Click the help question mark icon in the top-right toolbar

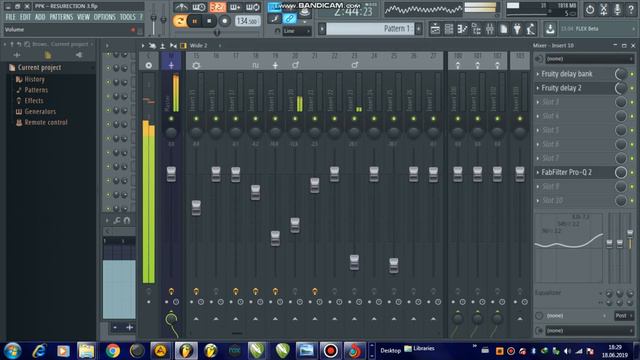(631, 9)
